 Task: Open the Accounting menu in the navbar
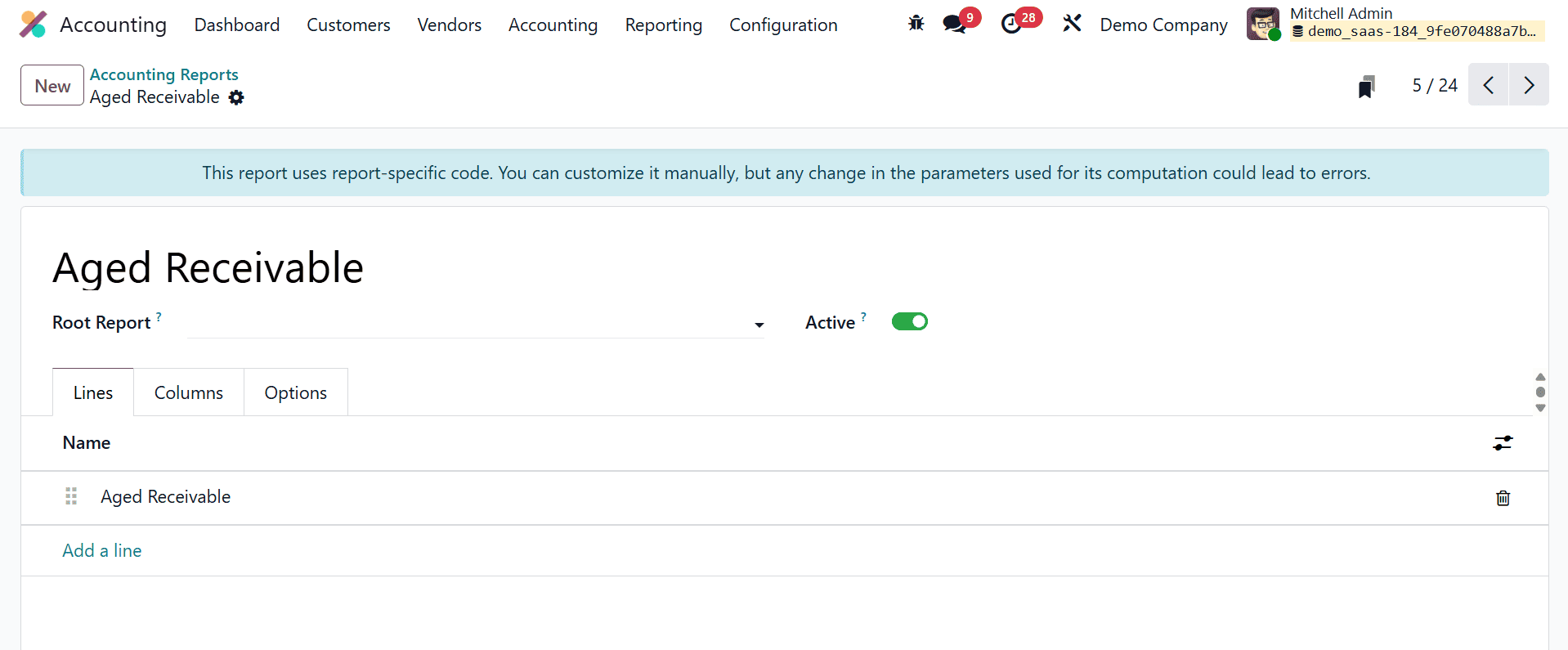(x=553, y=25)
